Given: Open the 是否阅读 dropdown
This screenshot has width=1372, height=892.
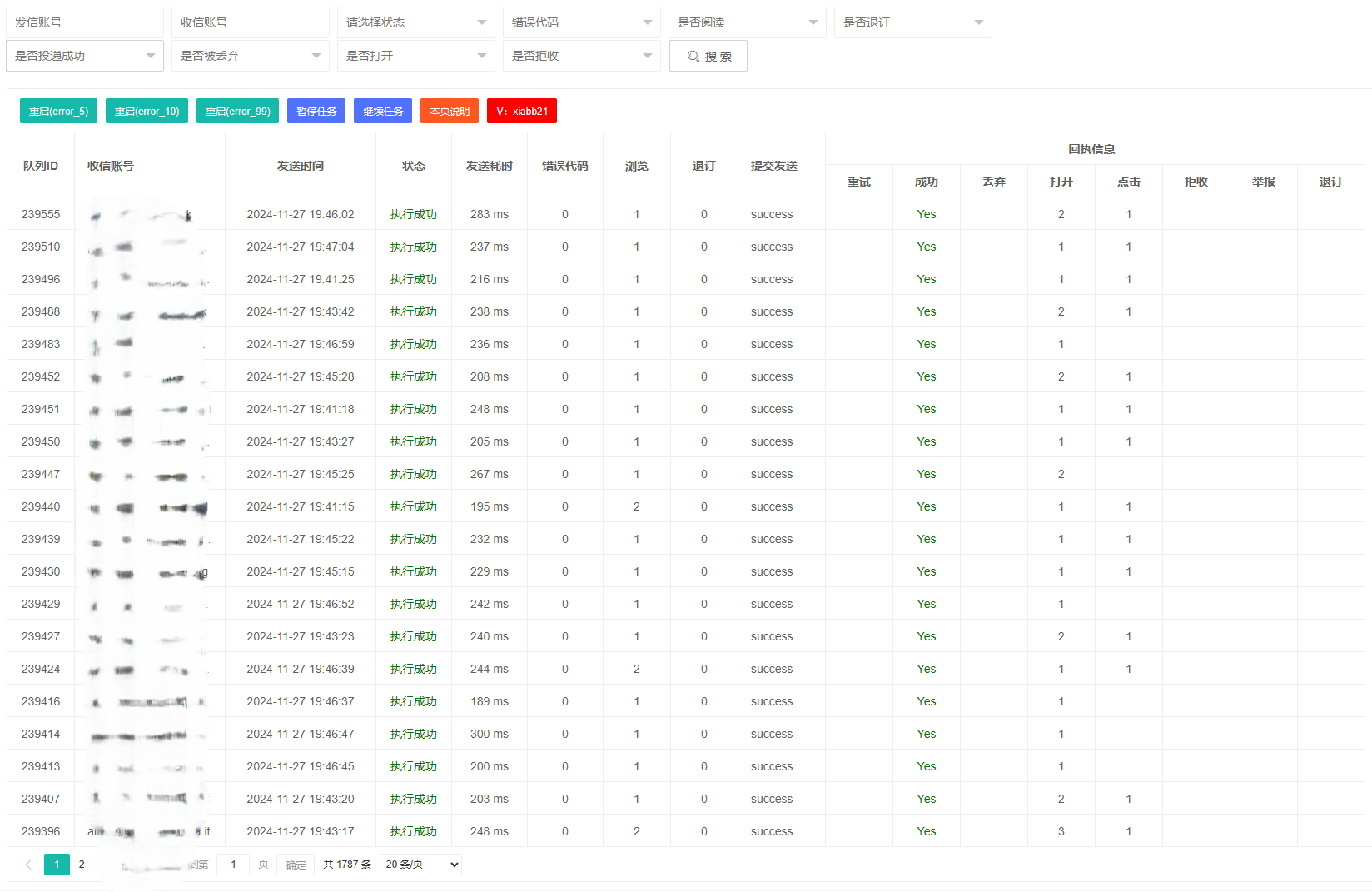Looking at the screenshot, I should click(748, 22).
